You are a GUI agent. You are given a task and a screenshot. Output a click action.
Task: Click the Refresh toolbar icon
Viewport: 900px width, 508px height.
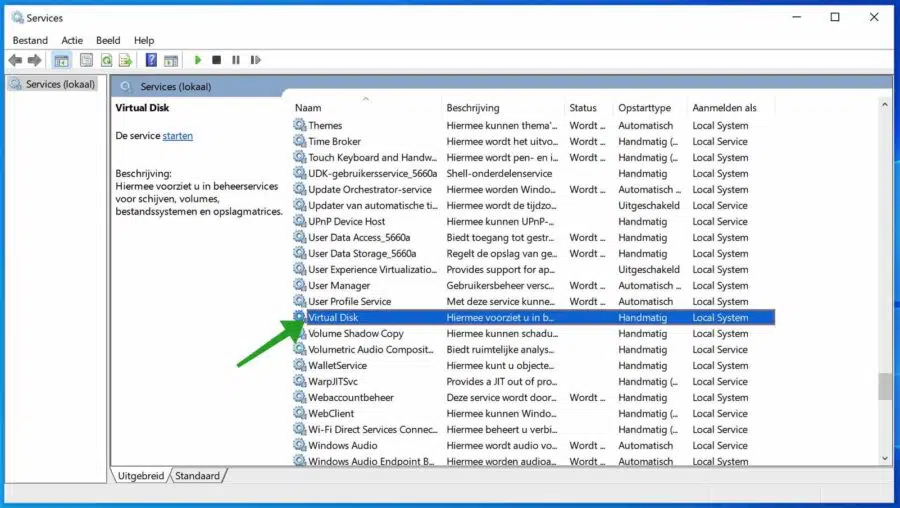point(106,60)
